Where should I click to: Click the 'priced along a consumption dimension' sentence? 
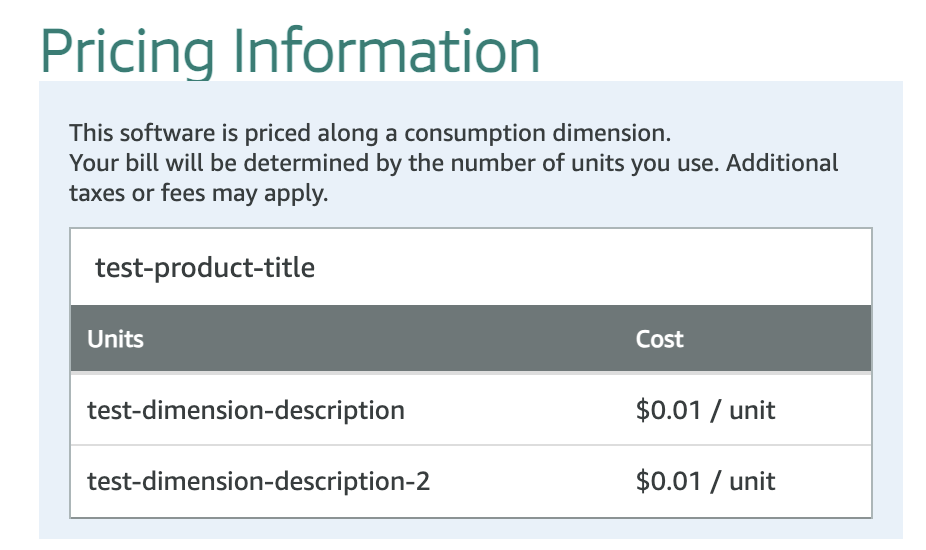[370, 133]
